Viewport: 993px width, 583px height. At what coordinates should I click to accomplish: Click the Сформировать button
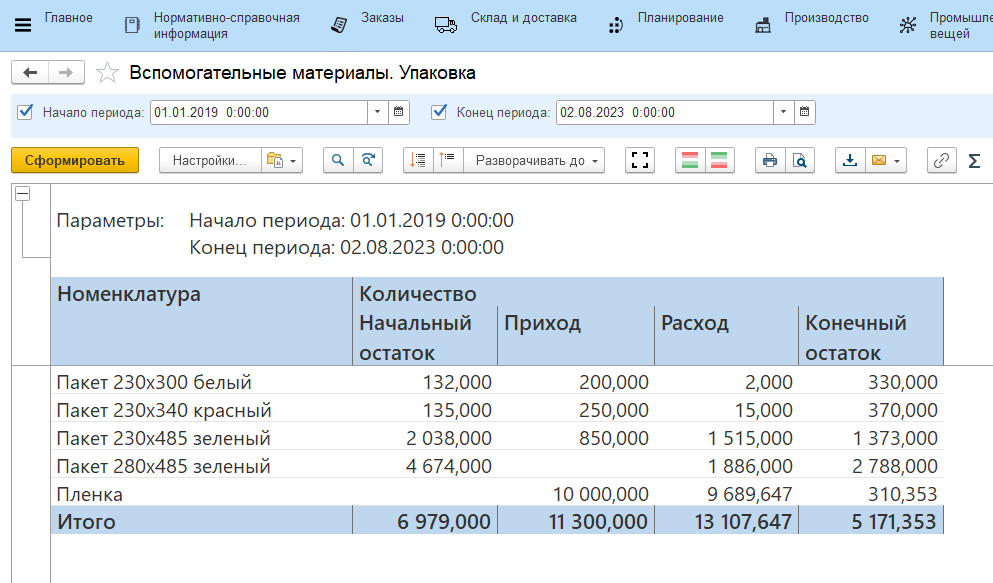pyautogui.click(x=75, y=160)
